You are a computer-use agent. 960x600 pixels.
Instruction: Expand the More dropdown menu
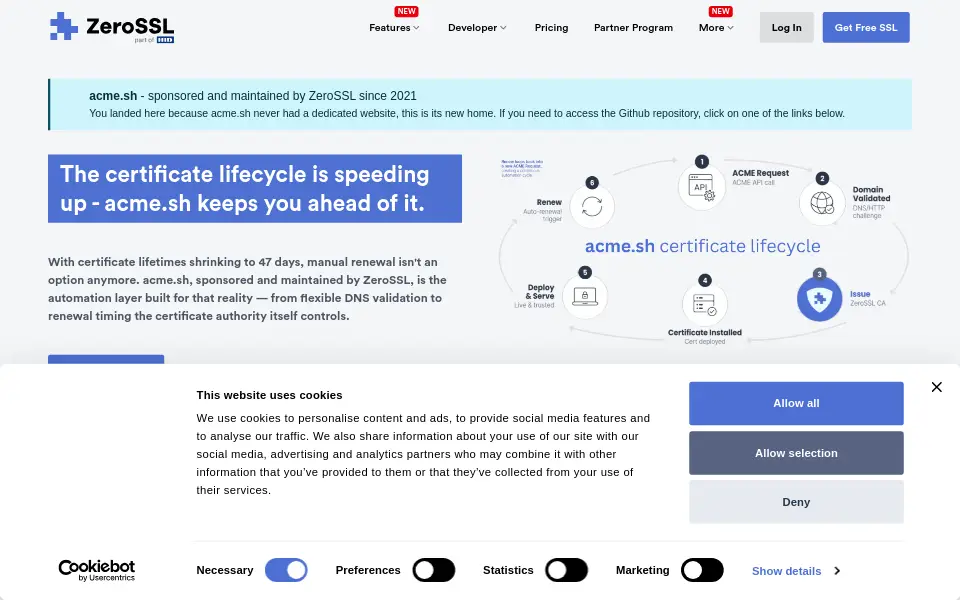(x=716, y=28)
